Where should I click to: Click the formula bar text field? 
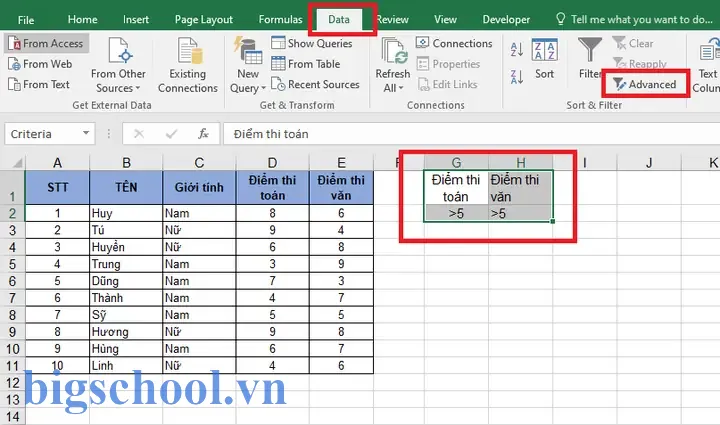click(471, 134)
